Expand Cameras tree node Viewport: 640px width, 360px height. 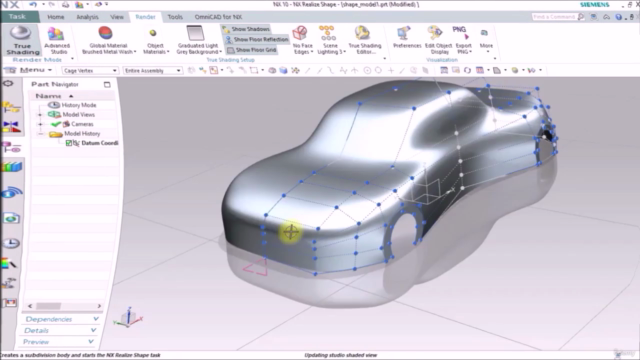click(40, 124)
